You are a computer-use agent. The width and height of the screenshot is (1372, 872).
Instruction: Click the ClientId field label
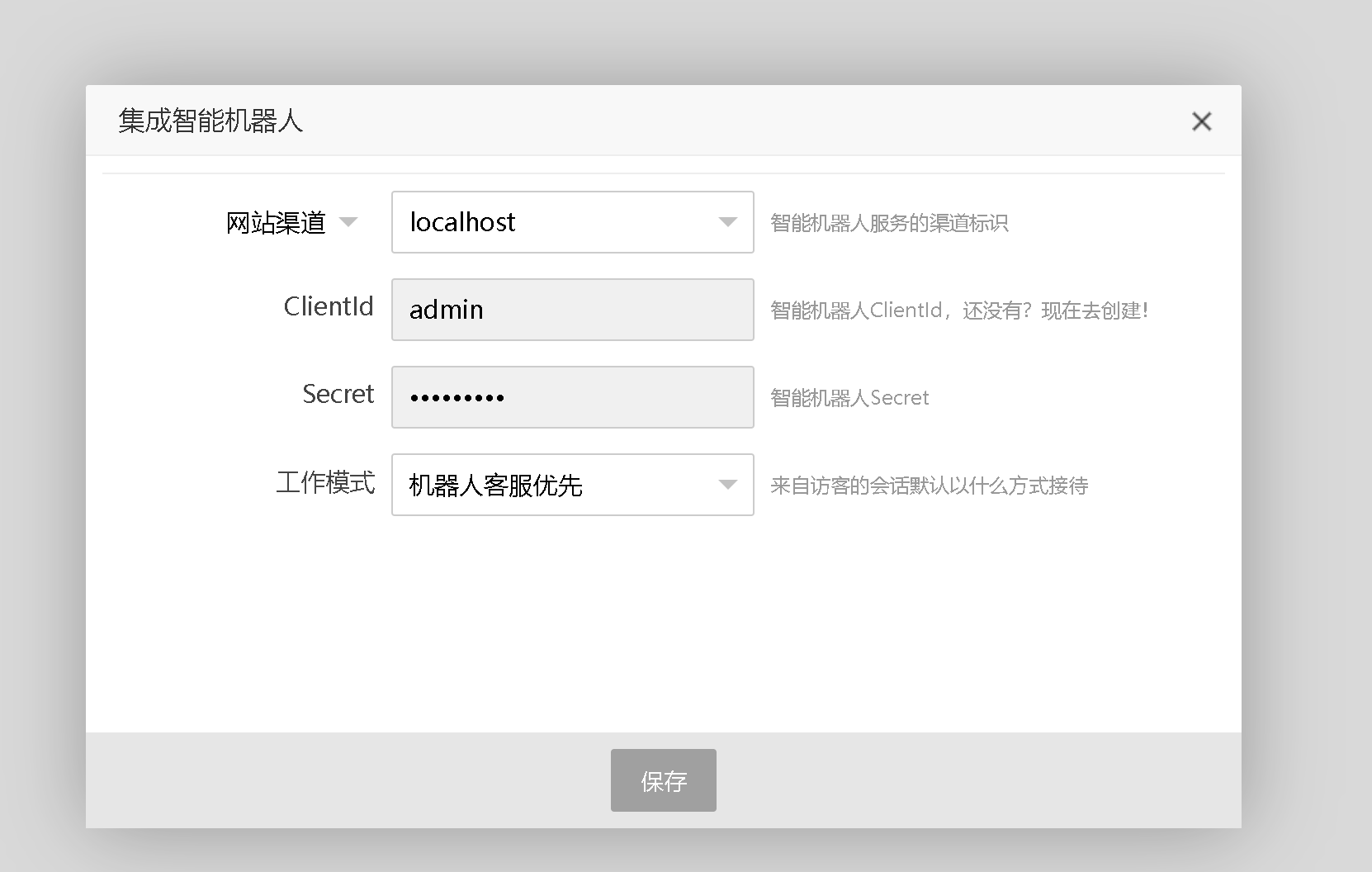pos(329,306)
